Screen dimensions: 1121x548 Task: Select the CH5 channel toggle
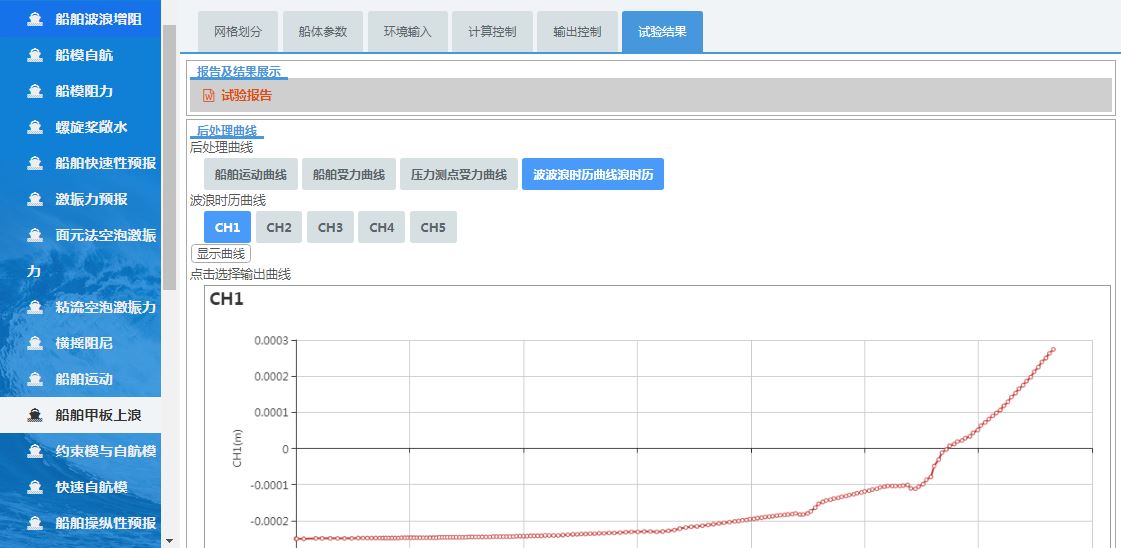433,227
